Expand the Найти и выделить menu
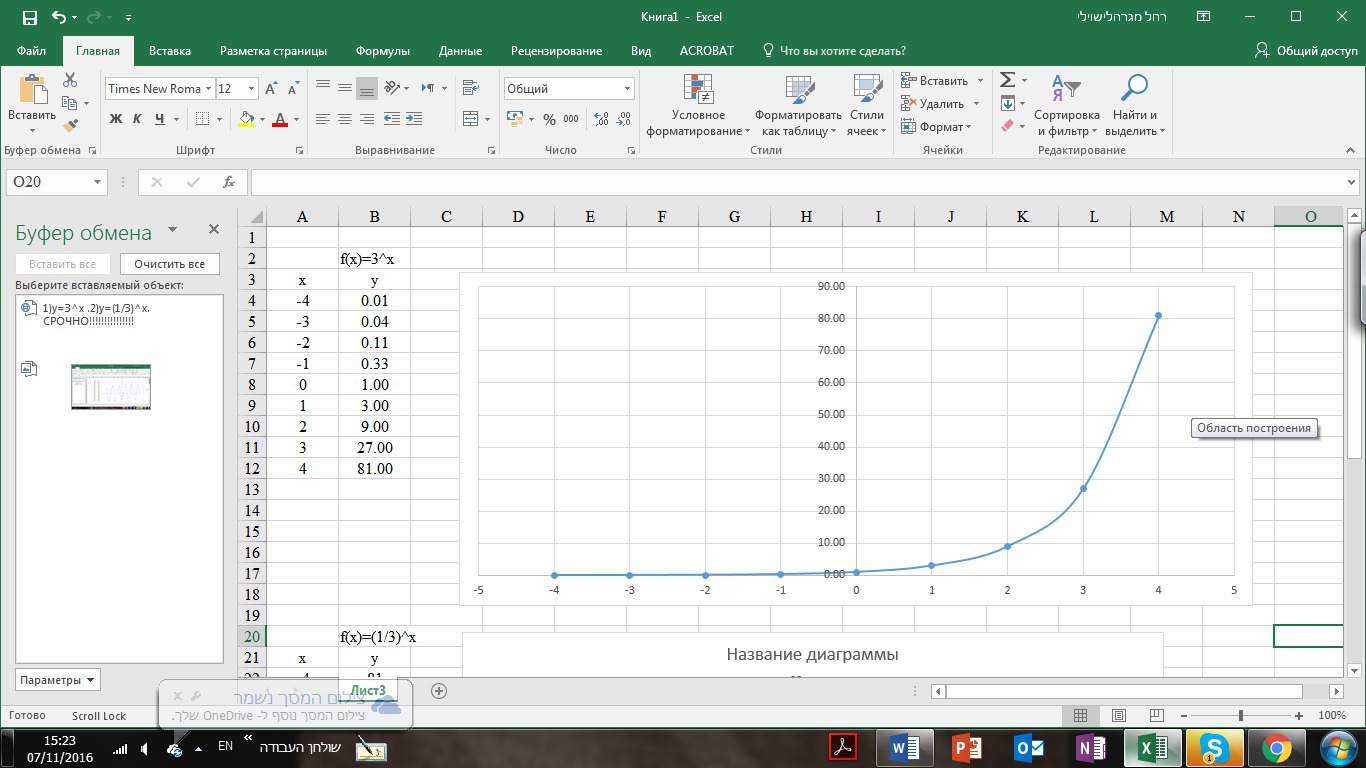Screen dimensions: 1366x768 1134,106
